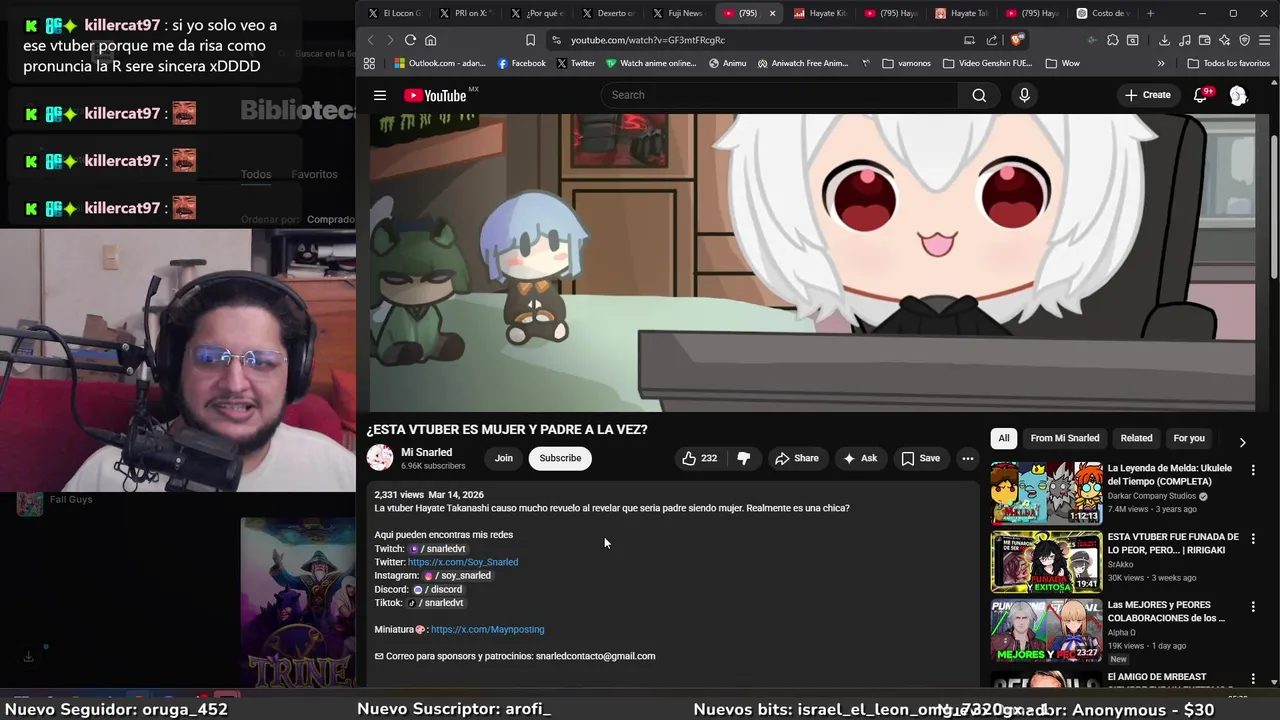Open the share page icon in address bar
The width and height of the screenshot is (1280, 720).
click(992, 40)
